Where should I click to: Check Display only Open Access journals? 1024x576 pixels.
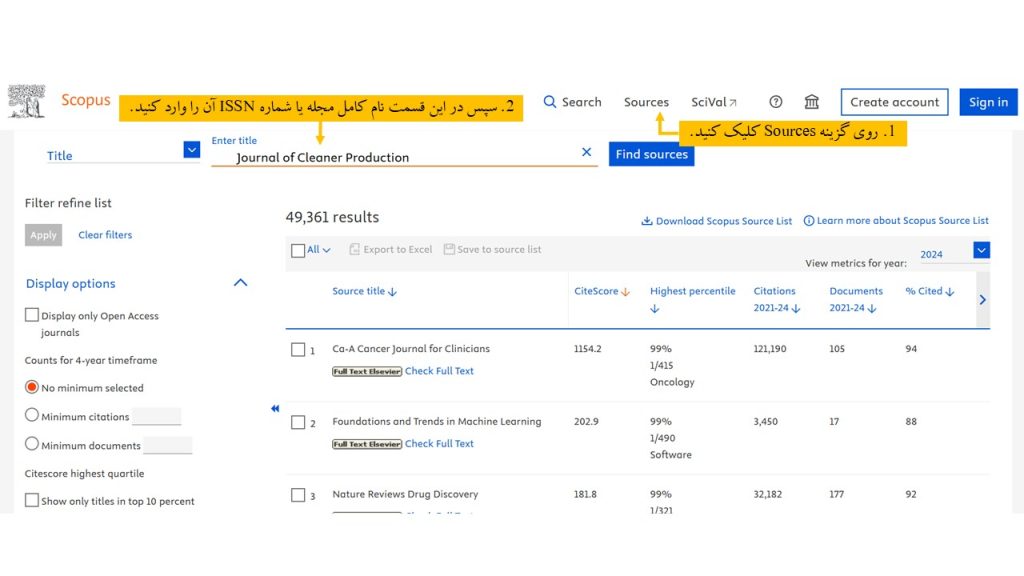[31, 315]
